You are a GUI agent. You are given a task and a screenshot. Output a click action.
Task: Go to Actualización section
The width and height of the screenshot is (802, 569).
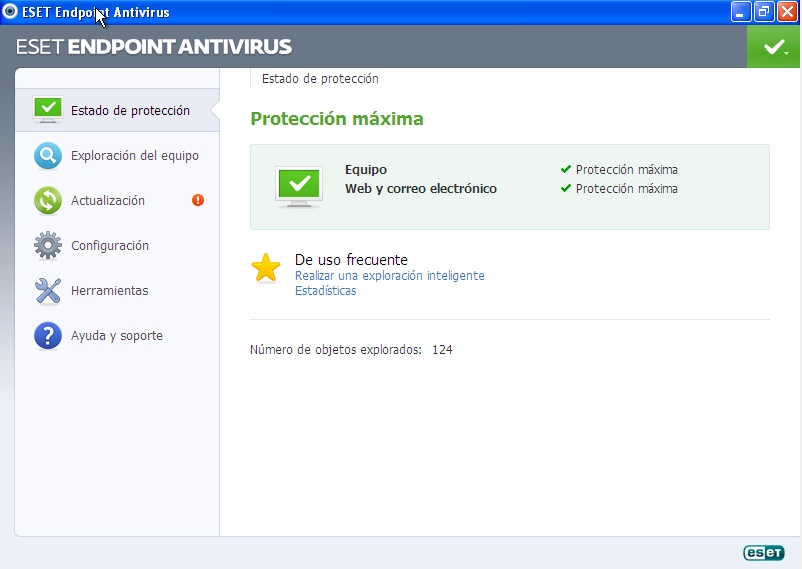point(117,200)
